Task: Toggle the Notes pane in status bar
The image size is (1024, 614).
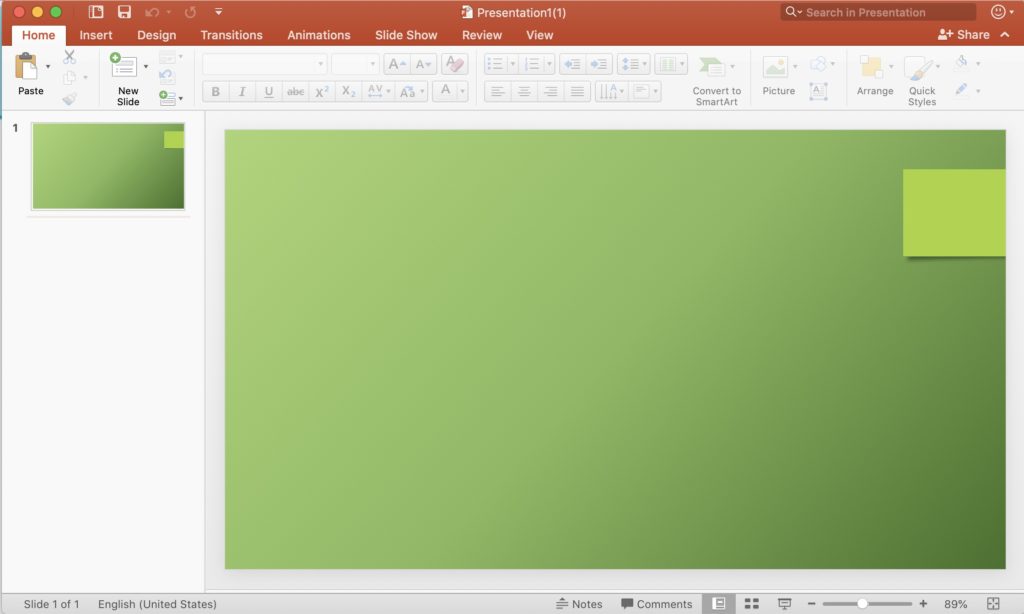Action: tap(579, 604)
